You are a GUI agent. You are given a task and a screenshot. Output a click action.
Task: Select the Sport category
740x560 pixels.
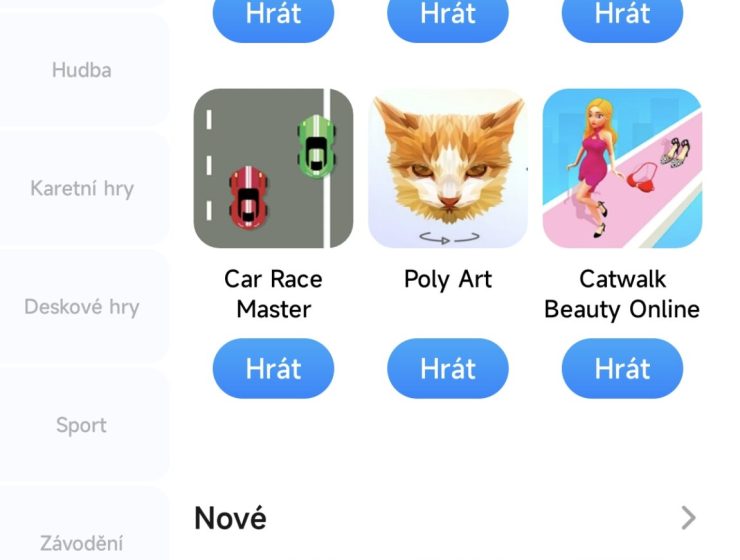pos(82,425)
